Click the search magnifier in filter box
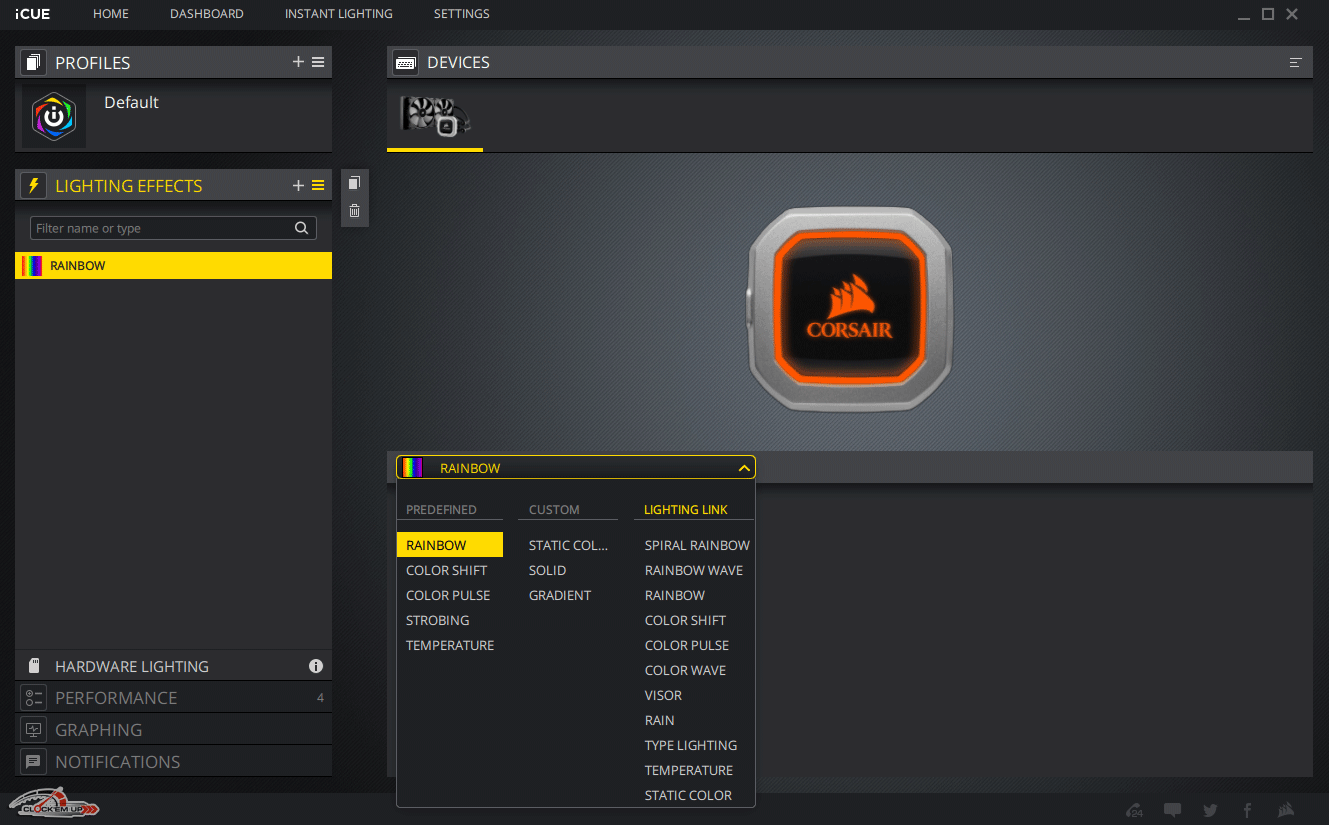The width and height of the screenshot is (1329, 825). [x=301, y=228]
